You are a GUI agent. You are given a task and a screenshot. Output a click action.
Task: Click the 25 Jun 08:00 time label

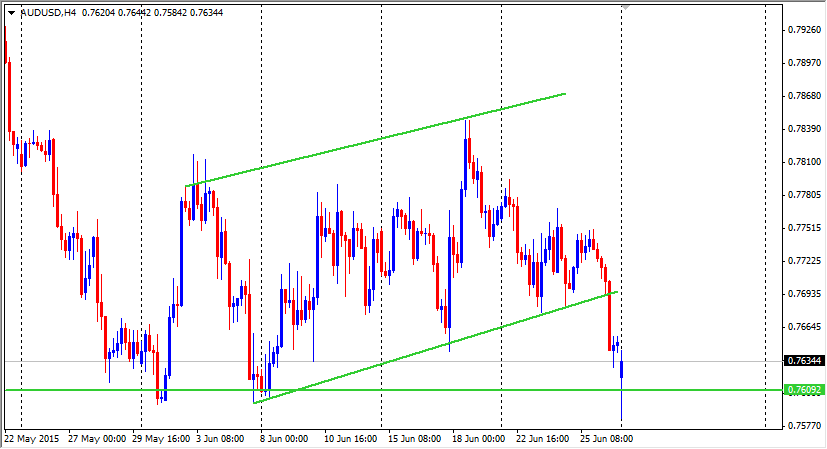pos(606,439)
